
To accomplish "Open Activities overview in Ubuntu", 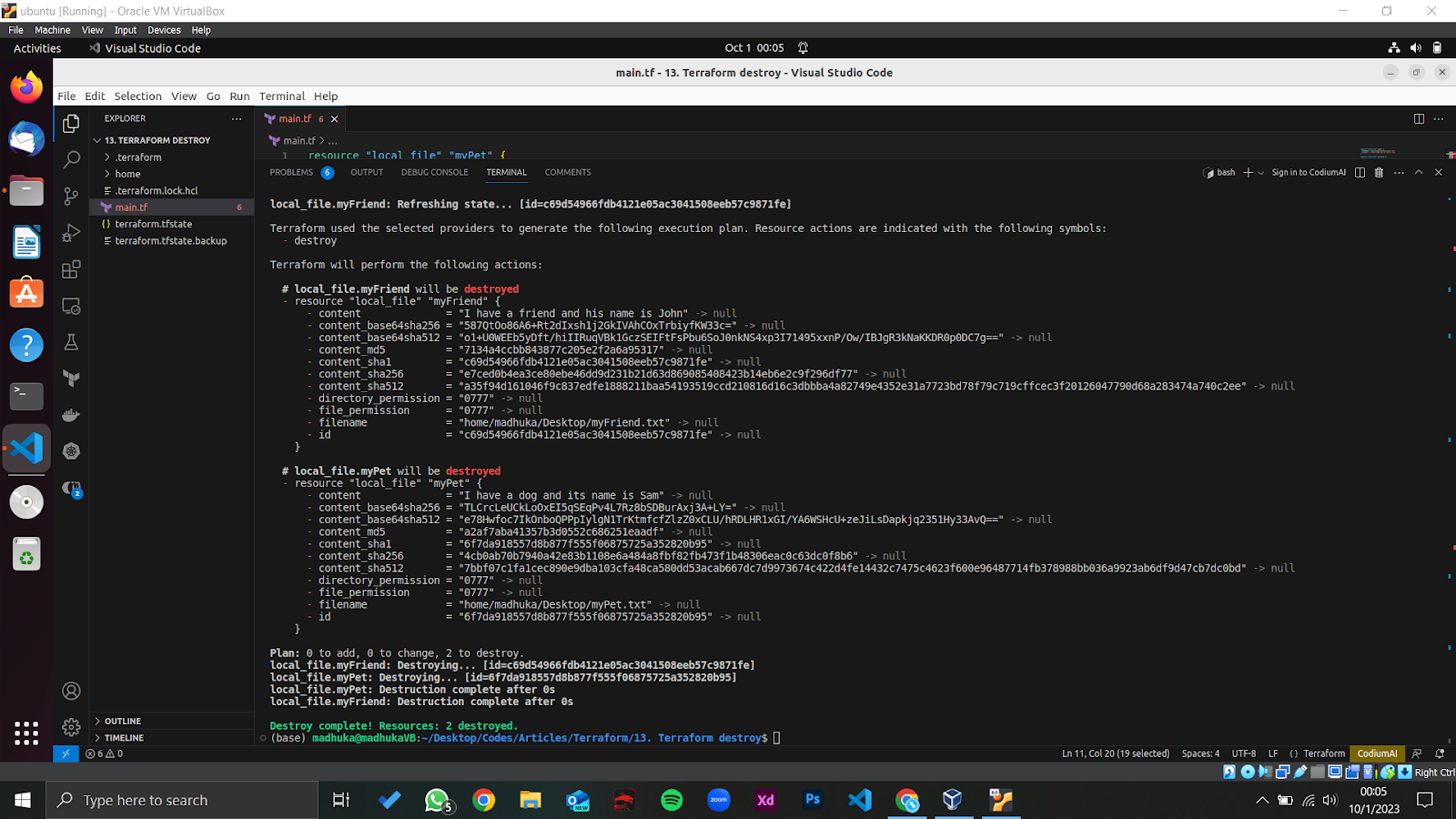I will (x=37, y=48).
